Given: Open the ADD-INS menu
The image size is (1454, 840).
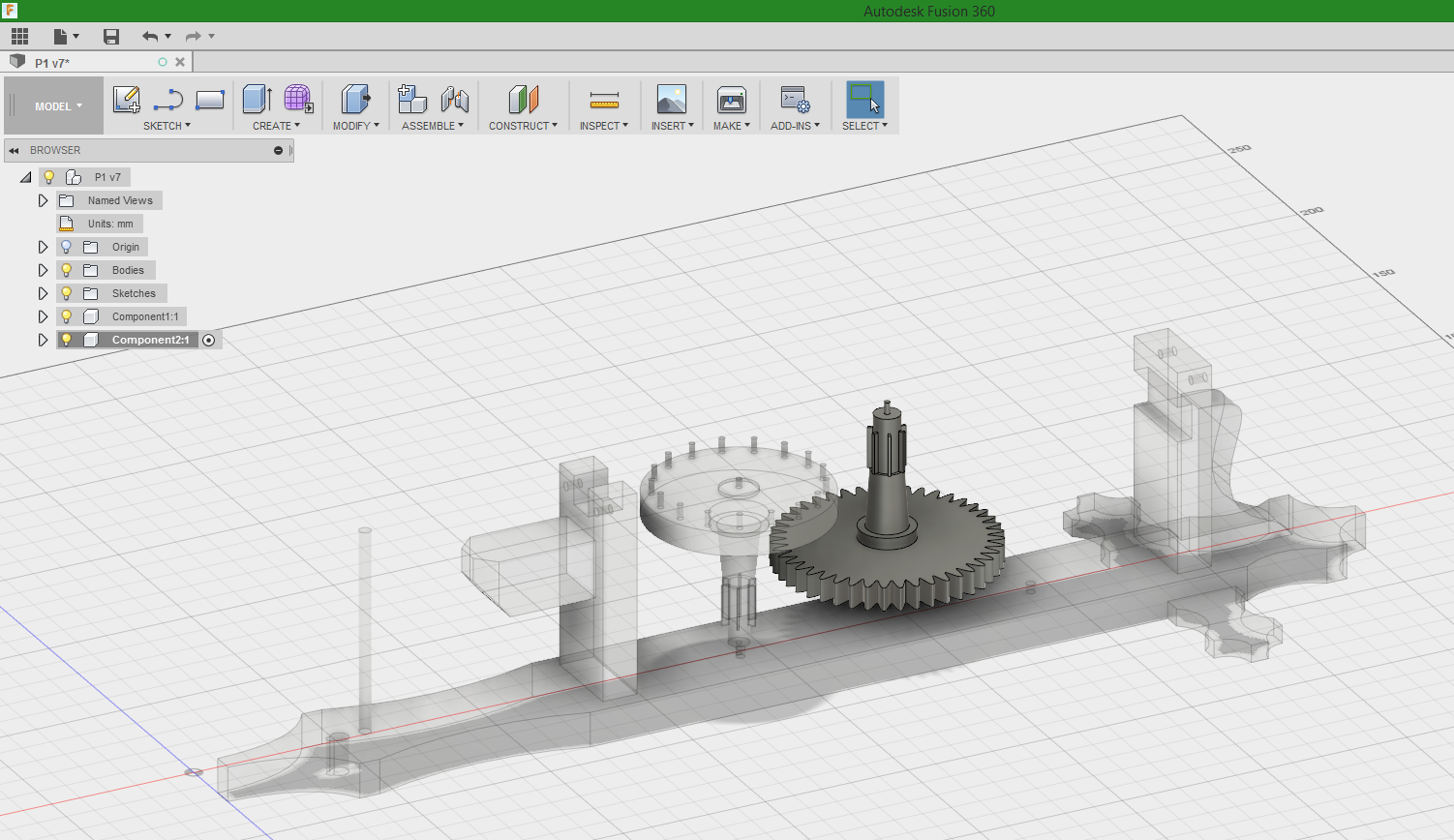Looking at the screenshot, I should point(795,126).
